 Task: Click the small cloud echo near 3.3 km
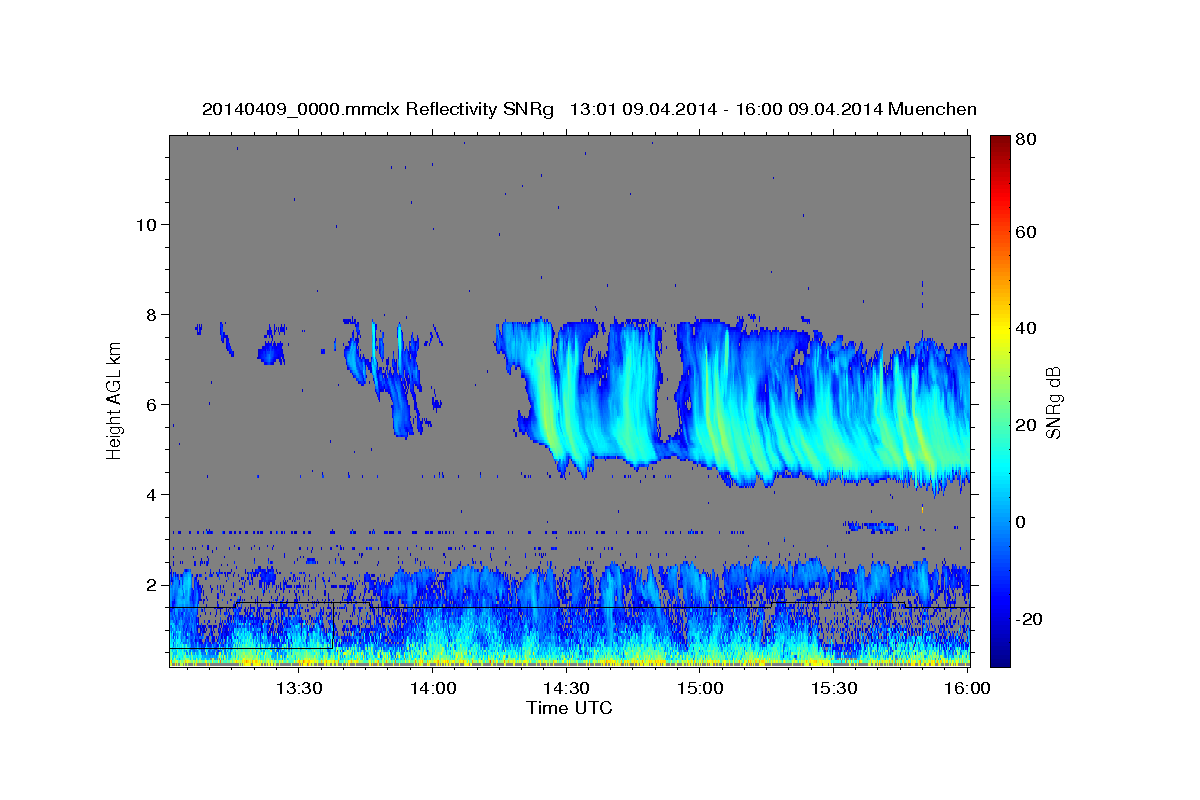coord(870,525)
